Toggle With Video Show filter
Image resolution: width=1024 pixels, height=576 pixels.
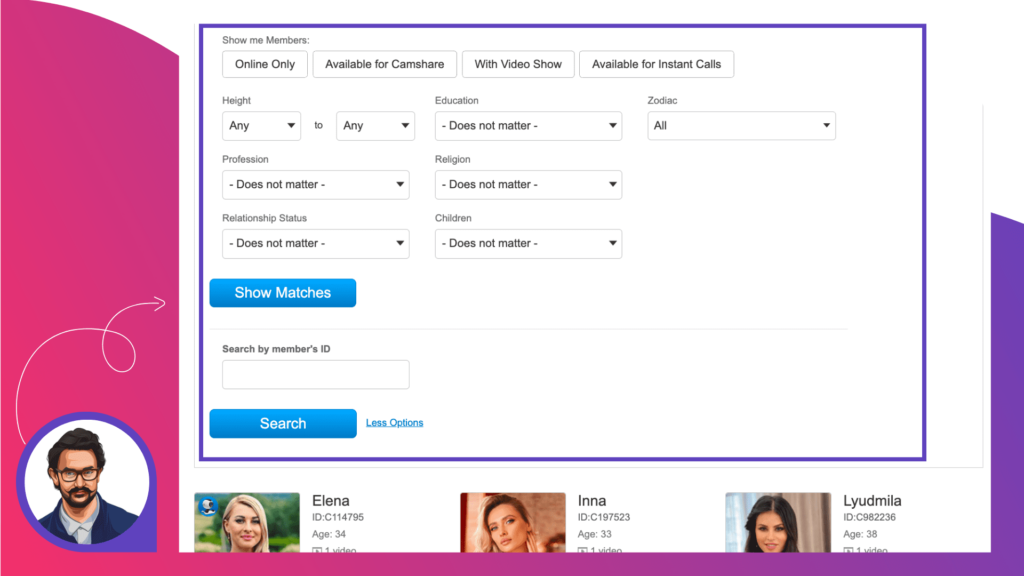pos(518,64)
